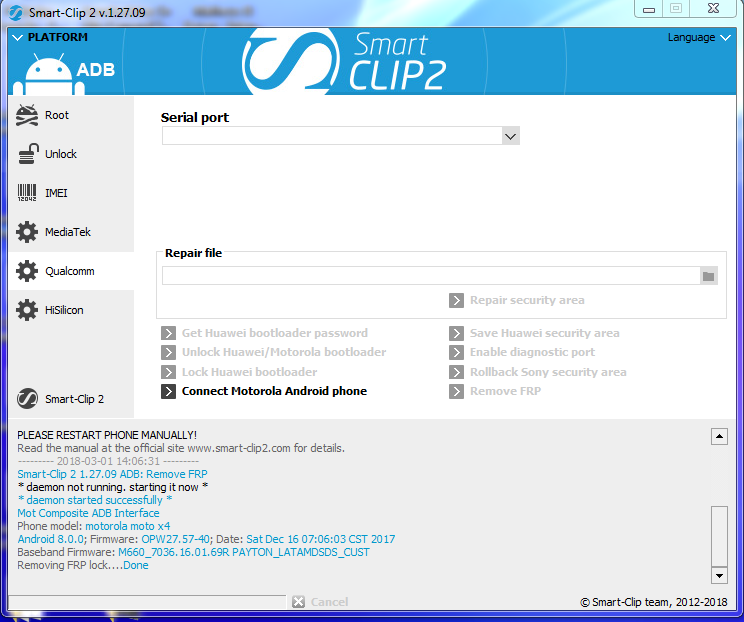
Task: Click Unlock Huawei/Motorola bootloader text
Action: (284, 352)
